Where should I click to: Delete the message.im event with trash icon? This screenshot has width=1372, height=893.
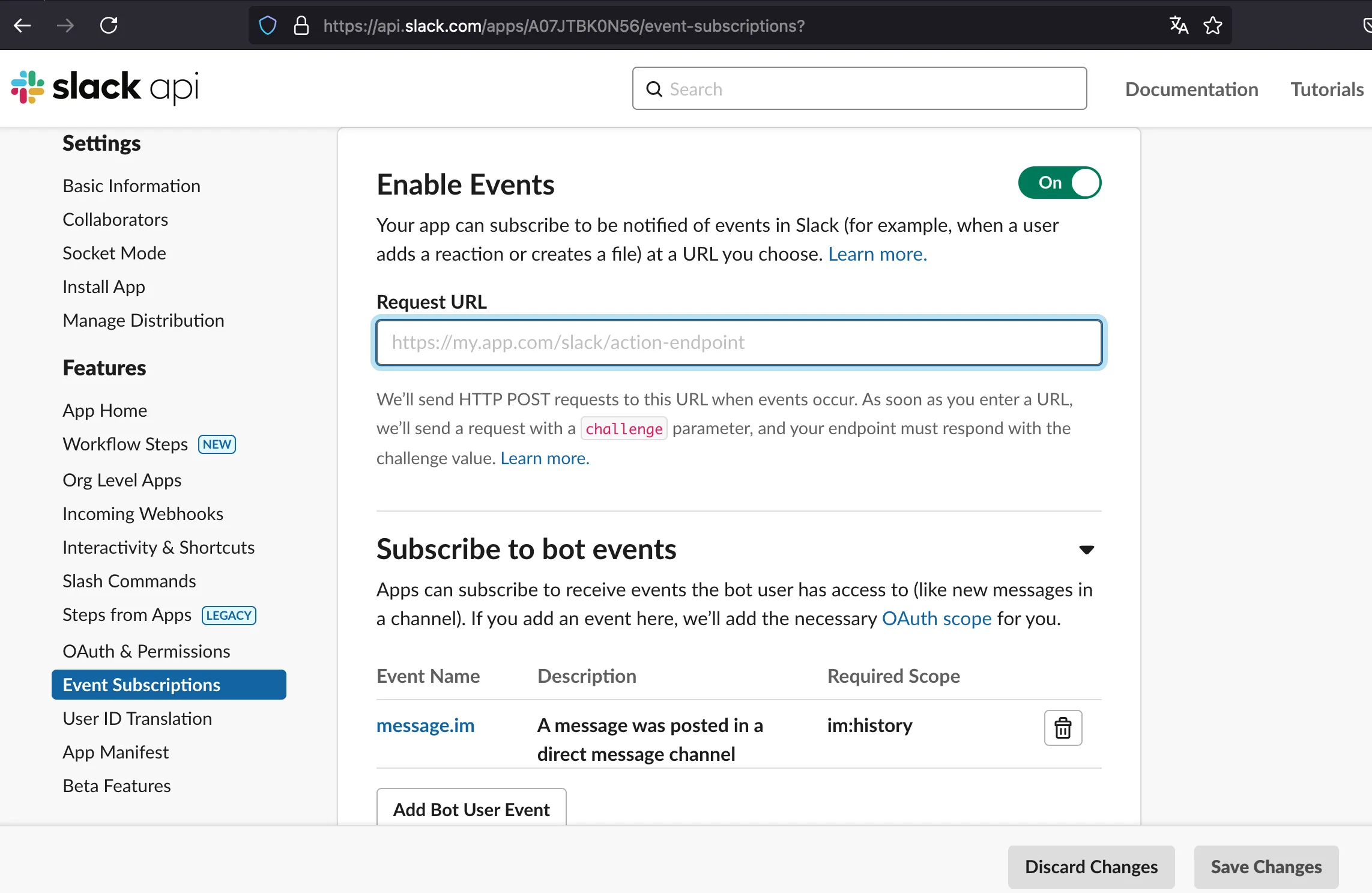coord(1063,728)
